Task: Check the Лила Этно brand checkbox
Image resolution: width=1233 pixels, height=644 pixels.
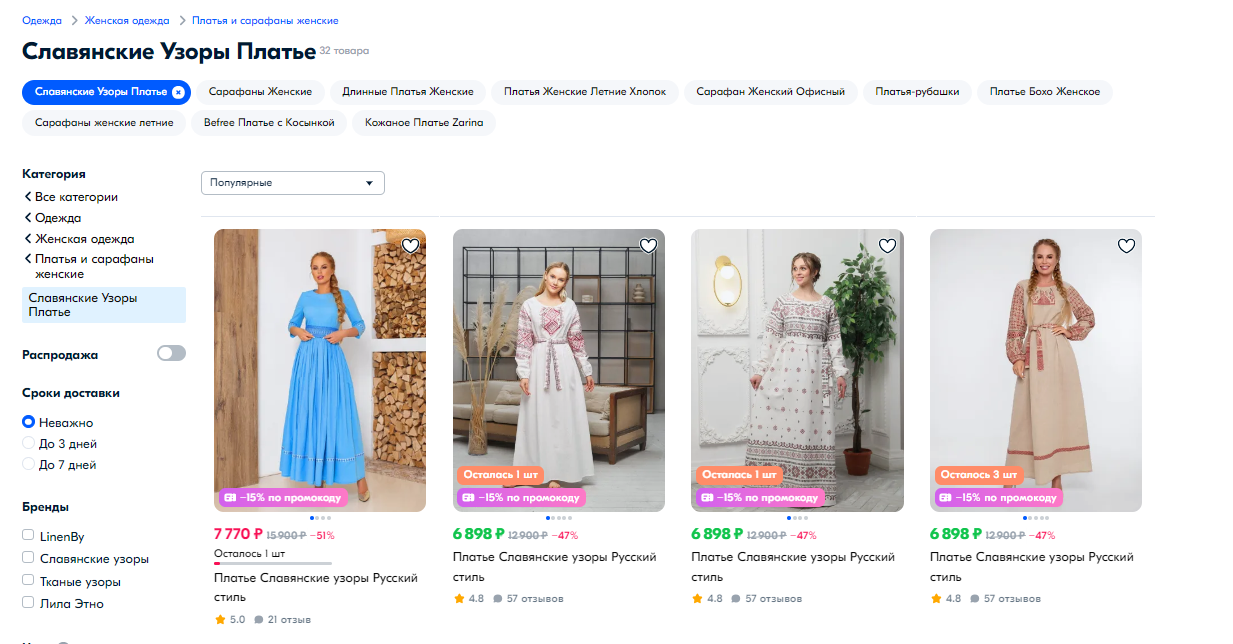Action: (28, 602)
